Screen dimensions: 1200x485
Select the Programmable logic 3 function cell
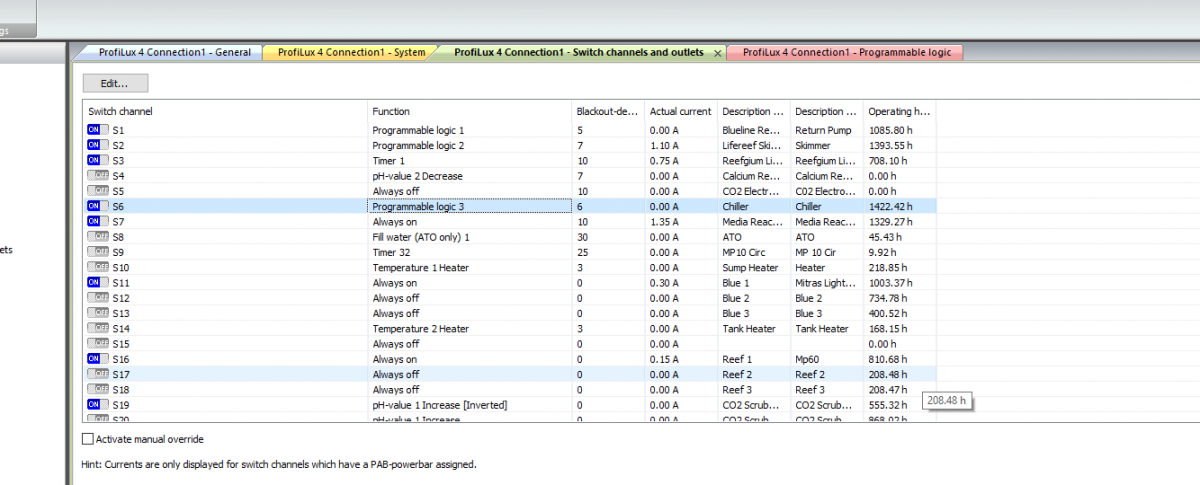click(x=470, y=206)
